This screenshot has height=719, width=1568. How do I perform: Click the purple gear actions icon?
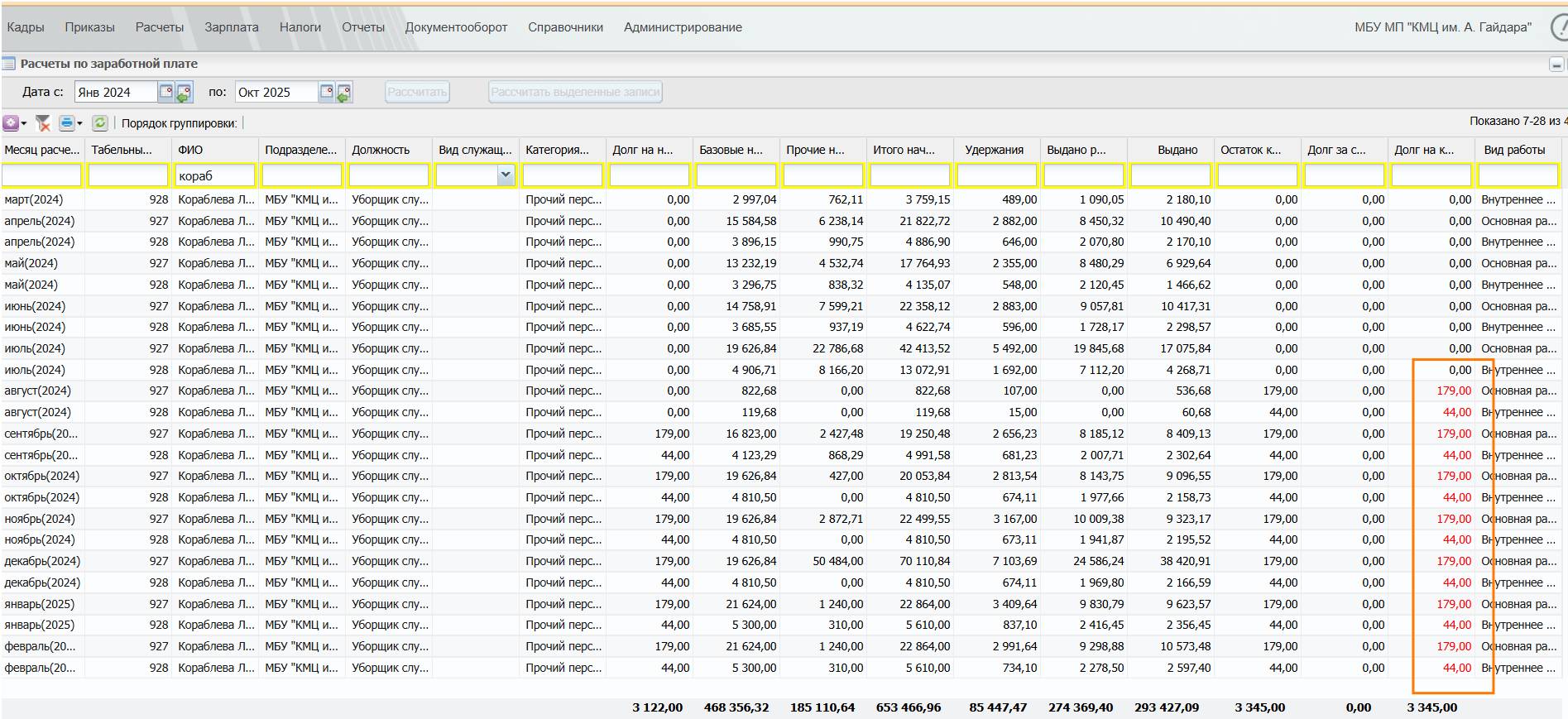(11, 123)
